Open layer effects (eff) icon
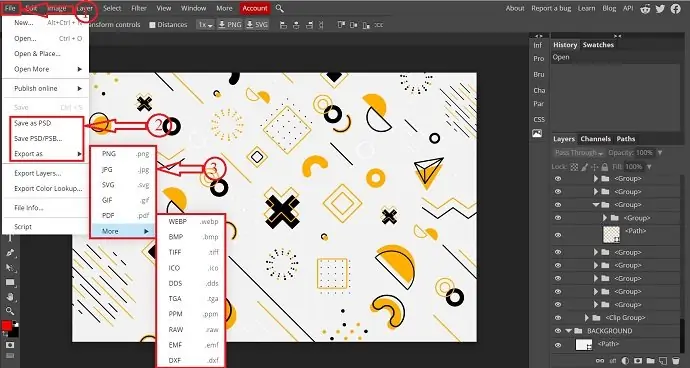 point(613,361)
